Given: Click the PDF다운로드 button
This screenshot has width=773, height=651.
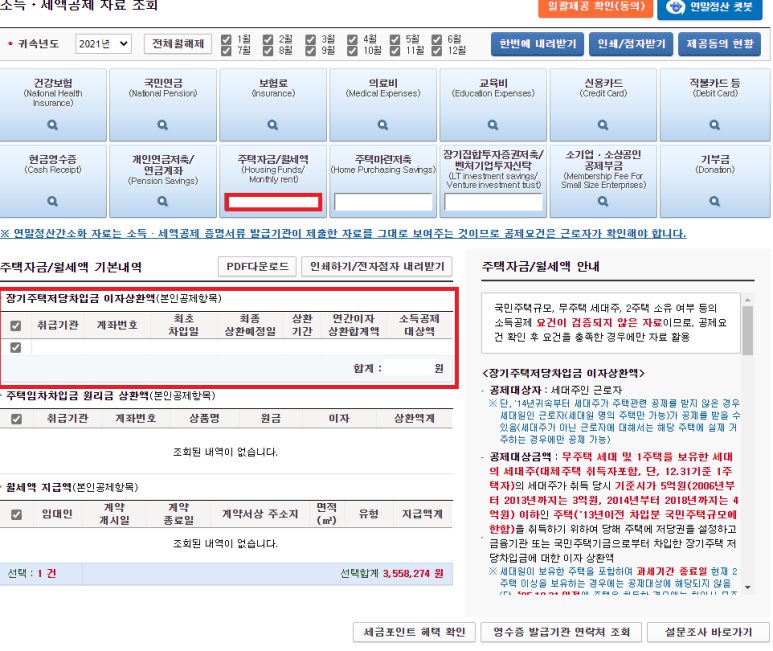Looking at the screenshot, I should [x=257, y=267].
